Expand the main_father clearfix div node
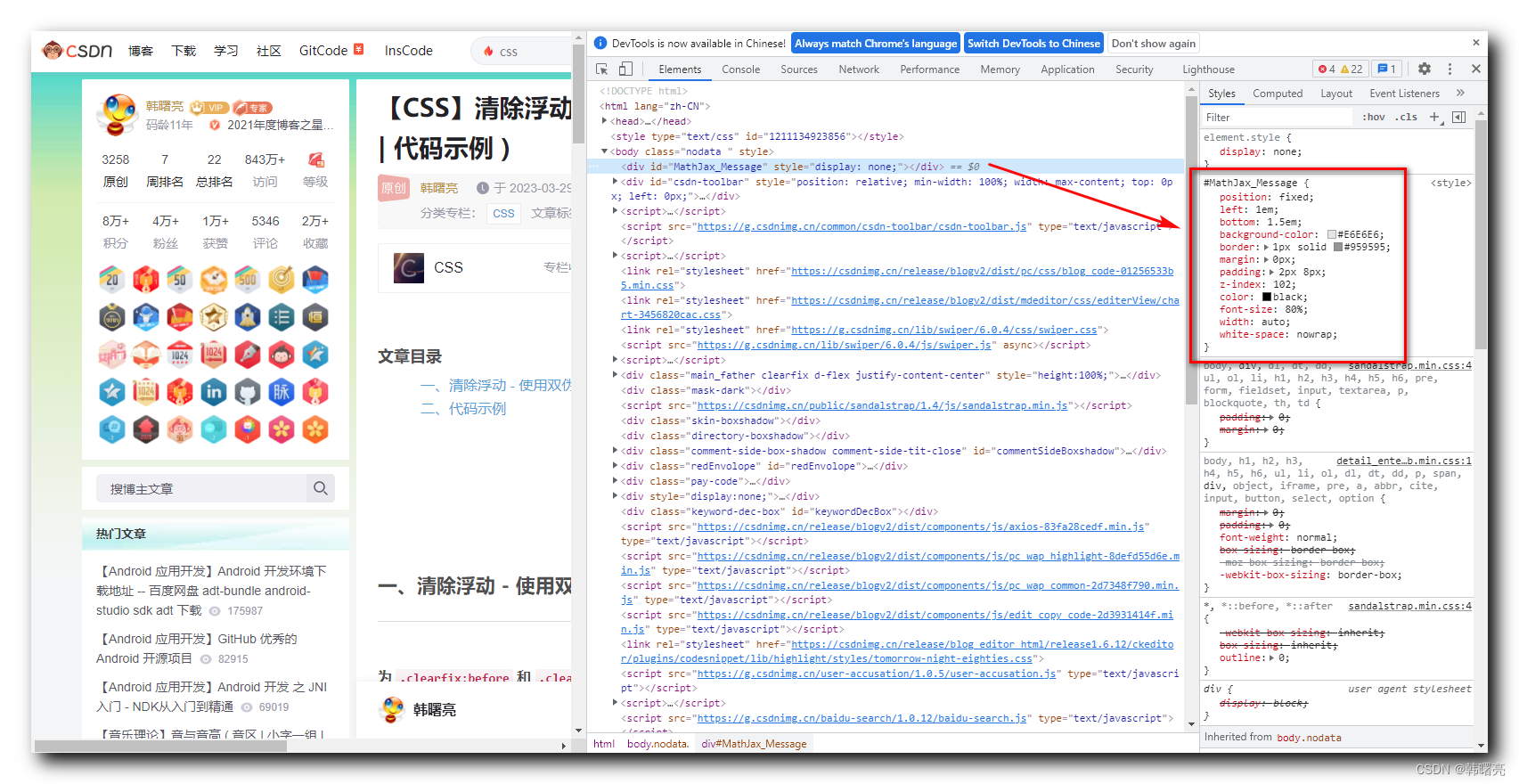This screenshot has width=1519, height=784. (x=615, y=375)
